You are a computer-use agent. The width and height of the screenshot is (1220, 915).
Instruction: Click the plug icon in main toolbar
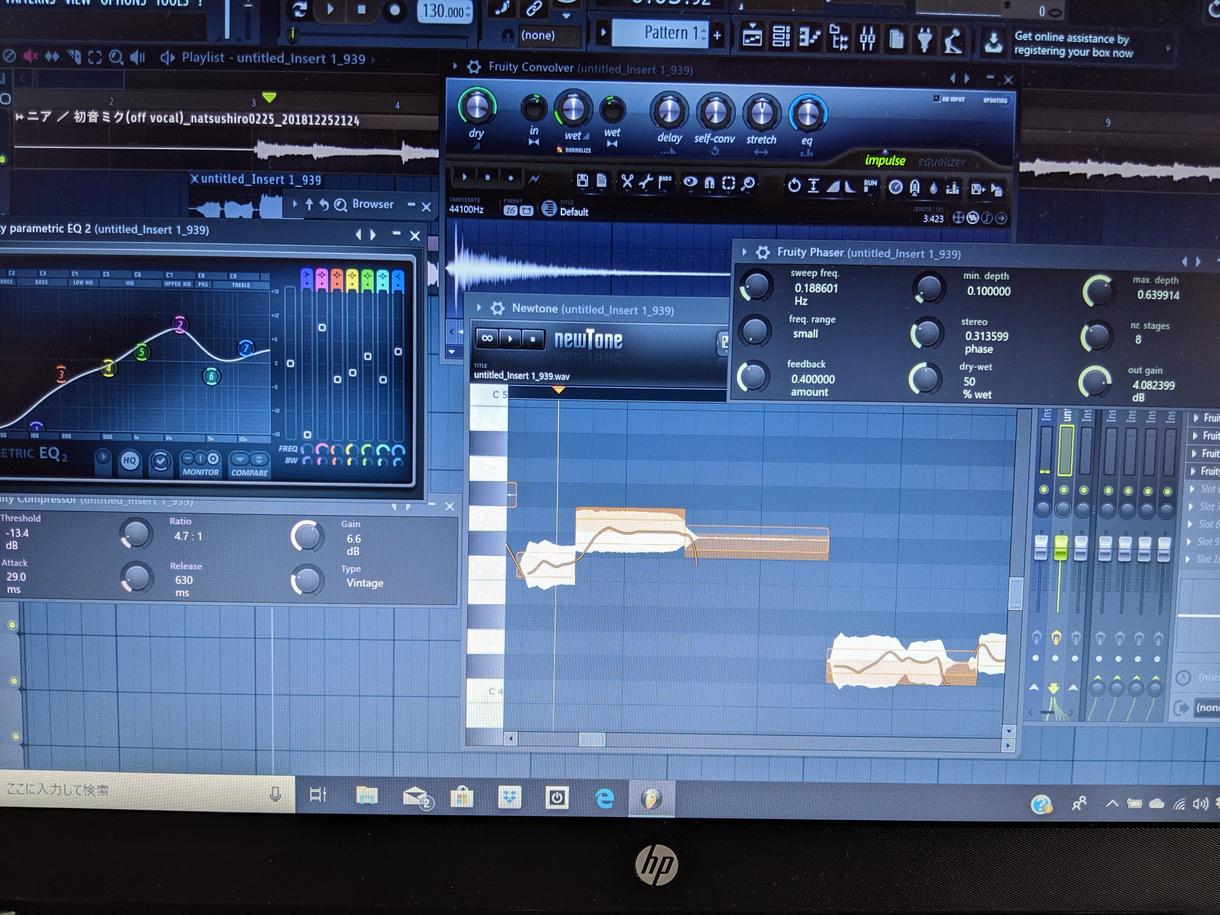pos(925,40)
